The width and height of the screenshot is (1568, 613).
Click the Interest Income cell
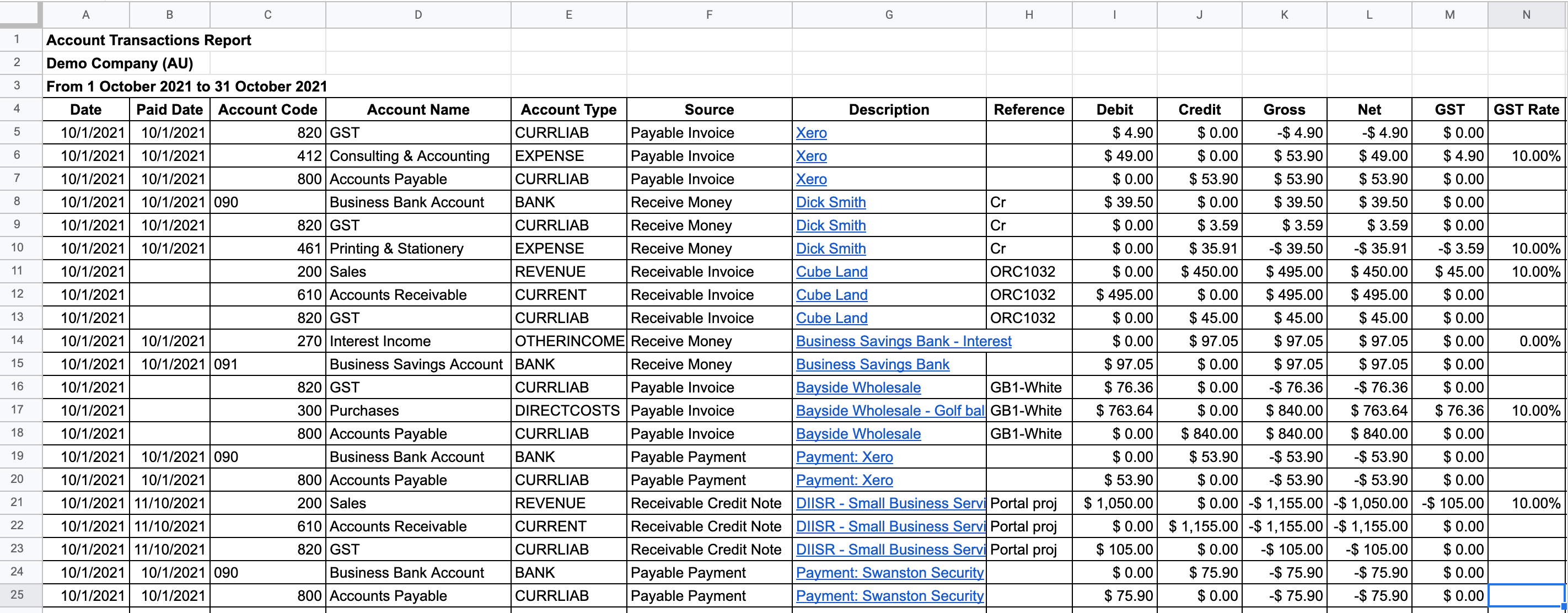[418, 341]
